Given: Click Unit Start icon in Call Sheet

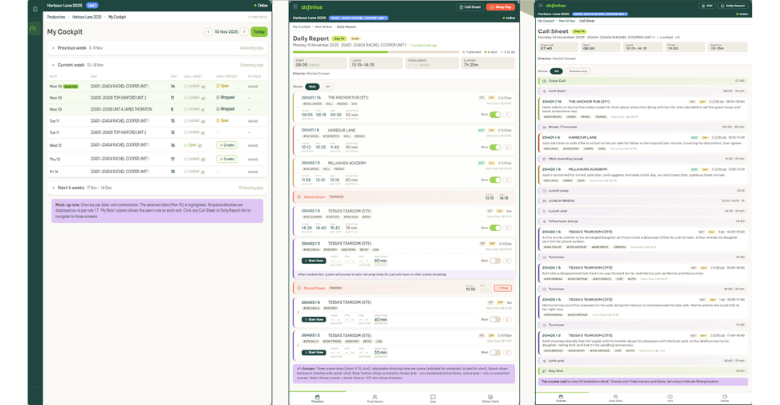Looking at the screenshot, I should [x=544, y=91].
